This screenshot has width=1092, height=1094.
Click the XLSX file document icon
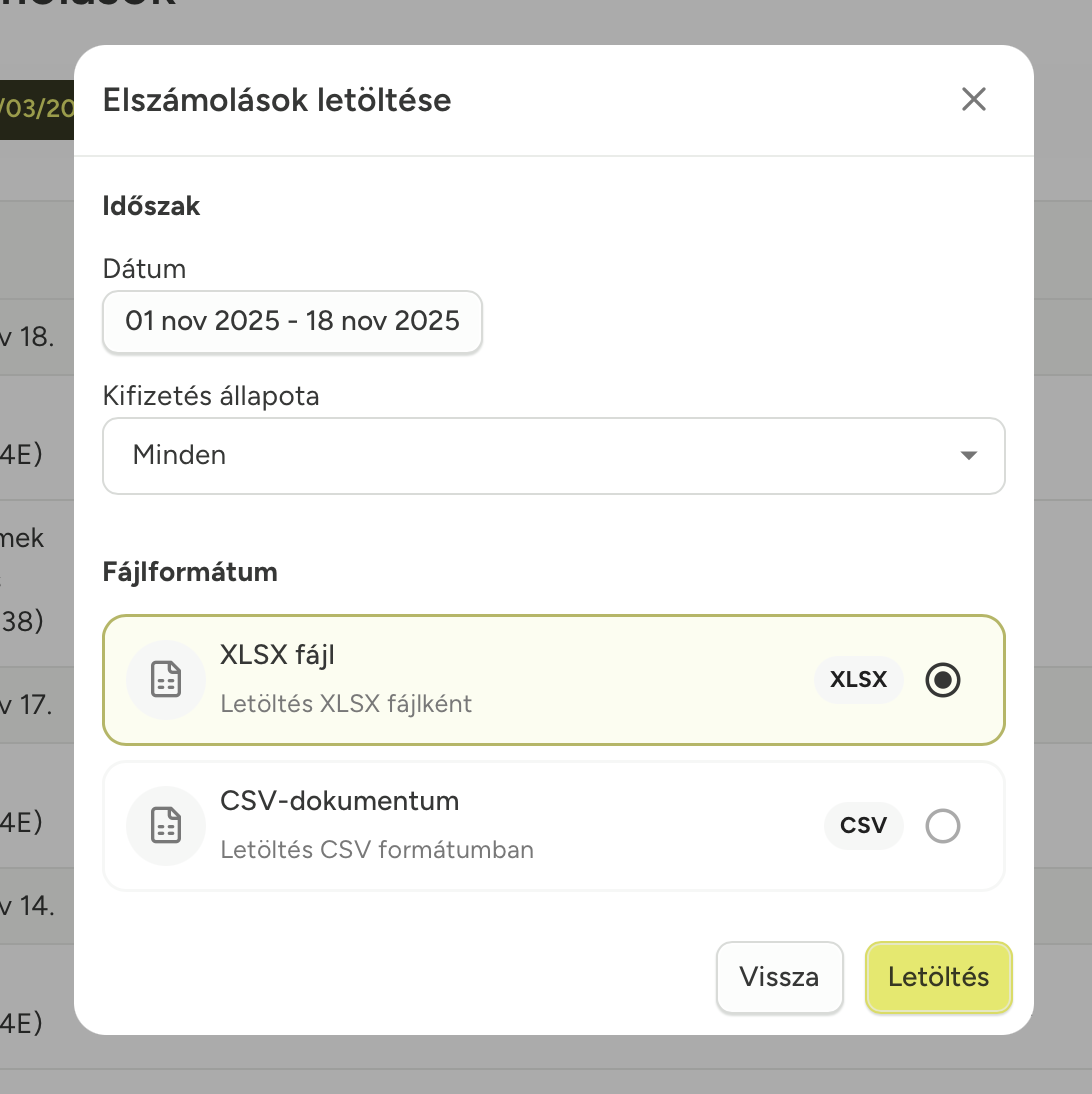(165, 680)
